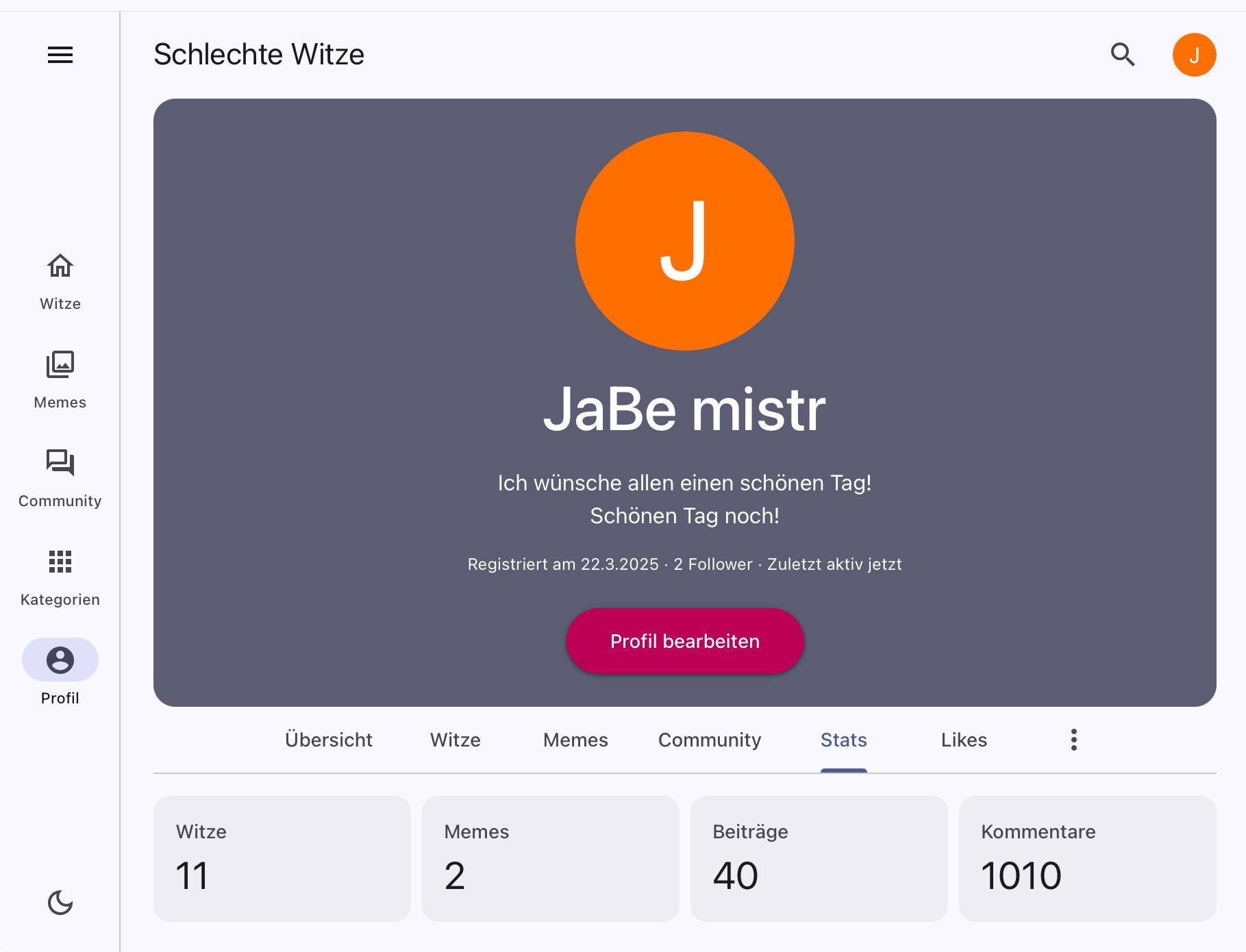Click the Schlechte Witze site title
Image resolution: width=1246 pixels, height=952 pixels.
pos(259,55)
